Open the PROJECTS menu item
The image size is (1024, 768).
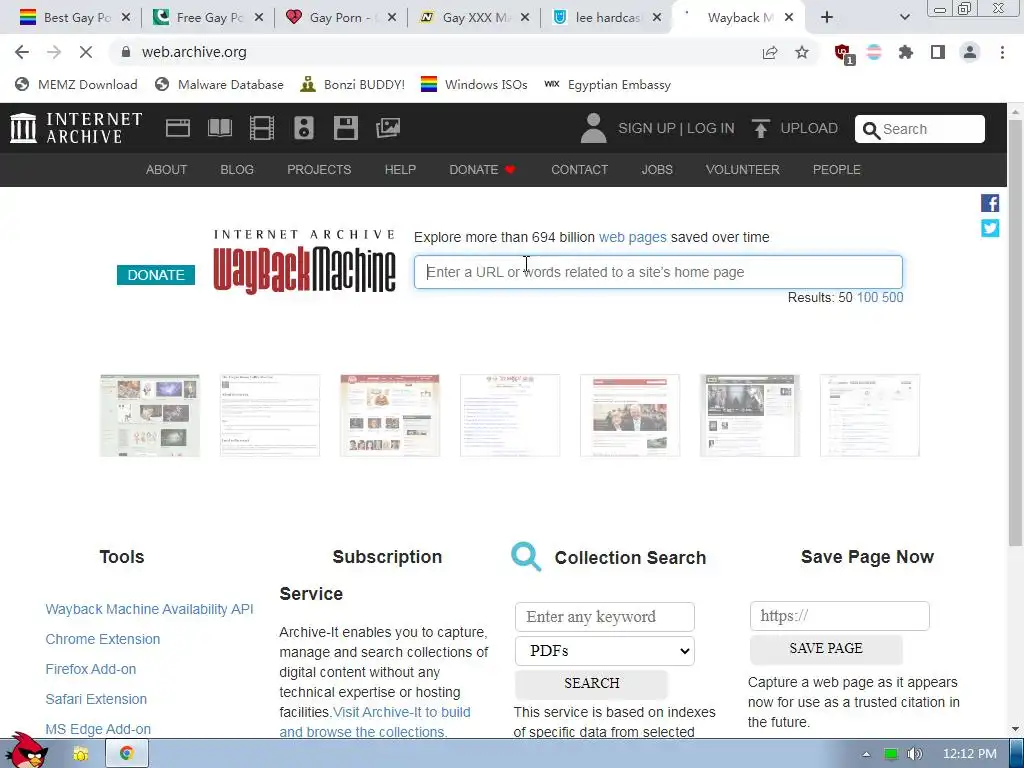point(319,170)
